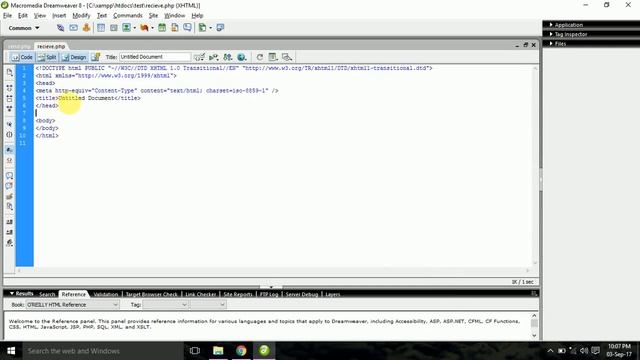This screenshot has width=640, height=360.
Task: Click the Email Link insert icon
Action: coord(73,28)
